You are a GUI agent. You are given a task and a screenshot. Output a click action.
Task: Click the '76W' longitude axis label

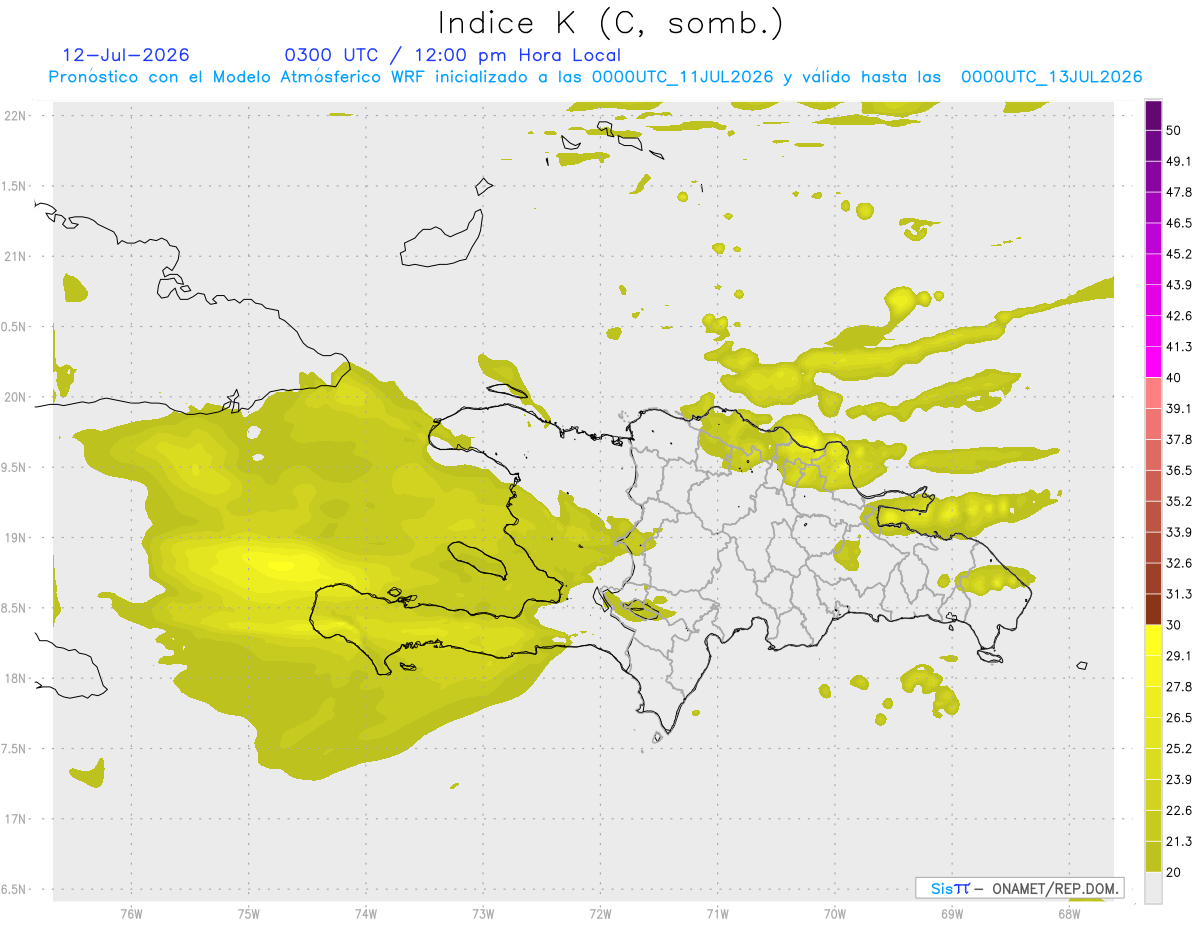pyautogui.click(x=131, y=912)
